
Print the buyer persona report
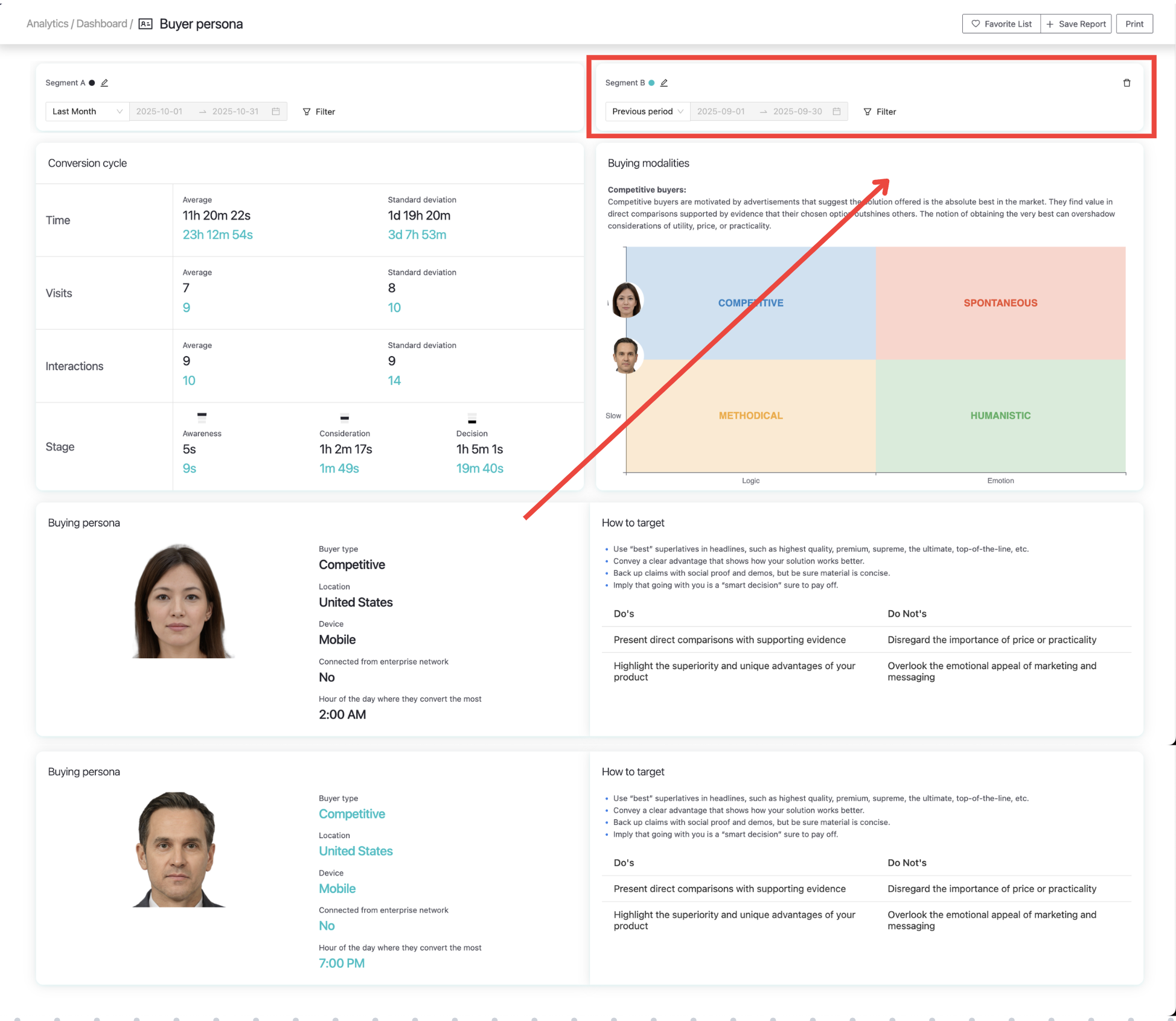coord(1134,24)
